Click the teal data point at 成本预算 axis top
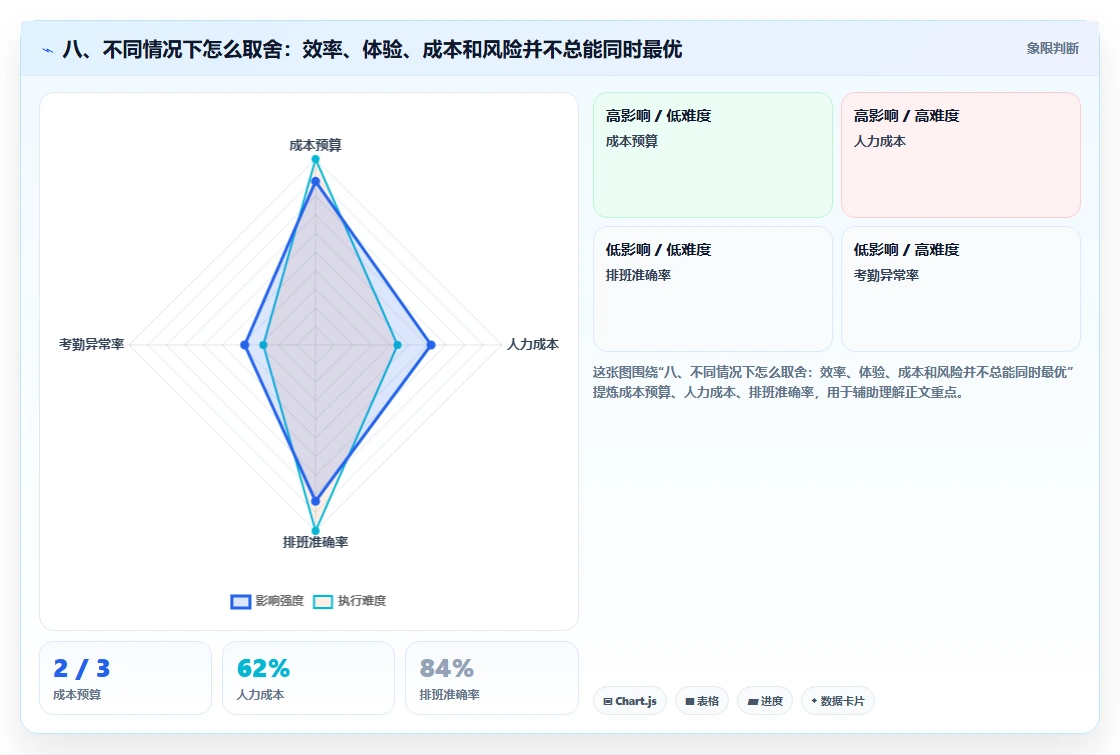1120x755 pixels. 315,159
